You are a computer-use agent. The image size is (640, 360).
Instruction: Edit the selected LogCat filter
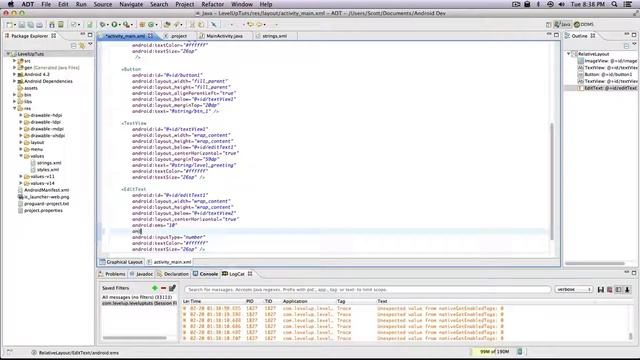172,288
